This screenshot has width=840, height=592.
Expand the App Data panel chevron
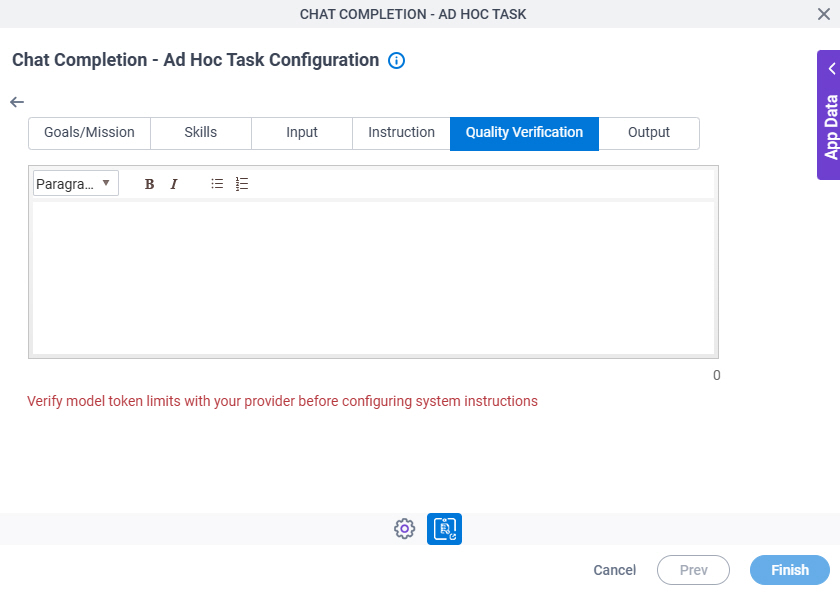click(831, 69)
